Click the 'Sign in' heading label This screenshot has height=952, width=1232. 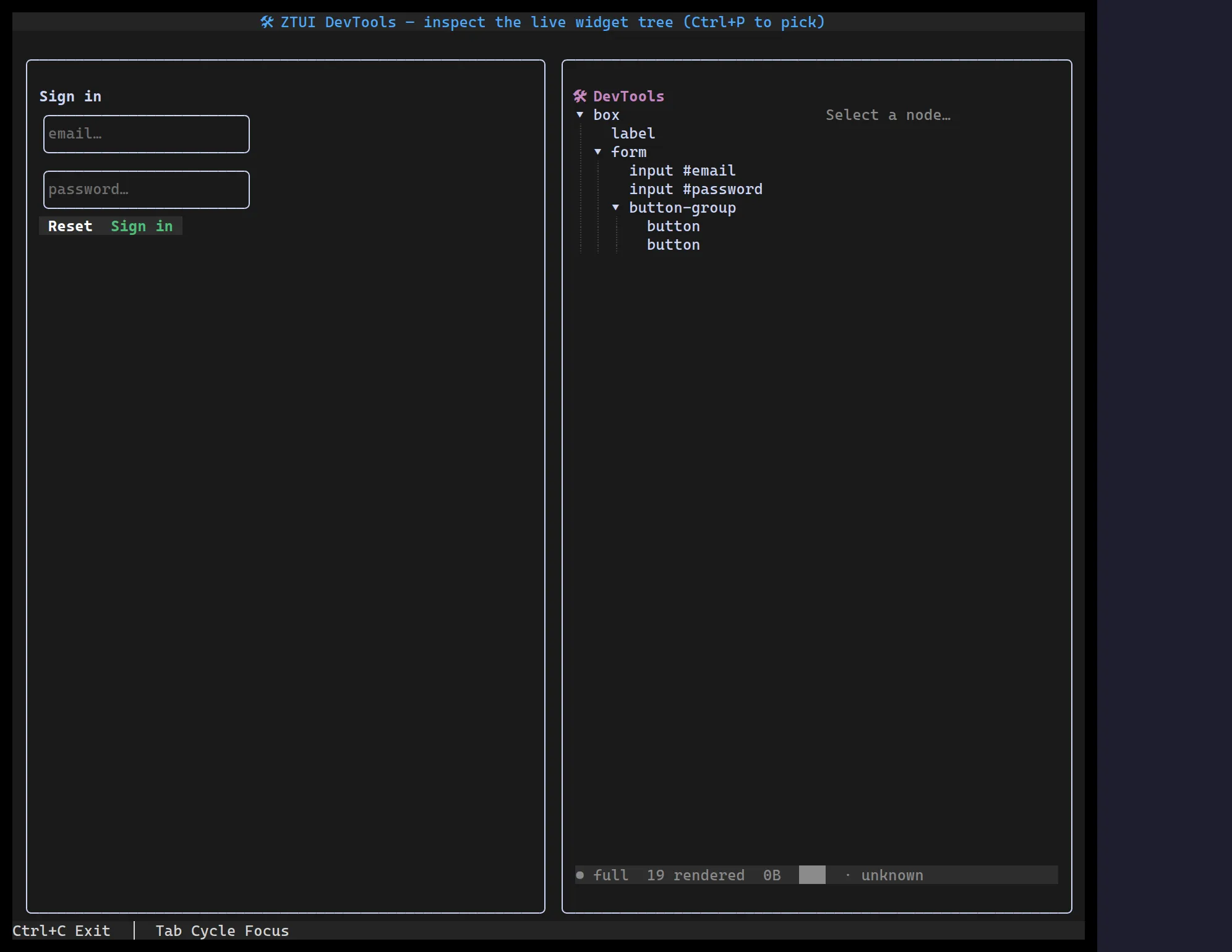[71, 96]
